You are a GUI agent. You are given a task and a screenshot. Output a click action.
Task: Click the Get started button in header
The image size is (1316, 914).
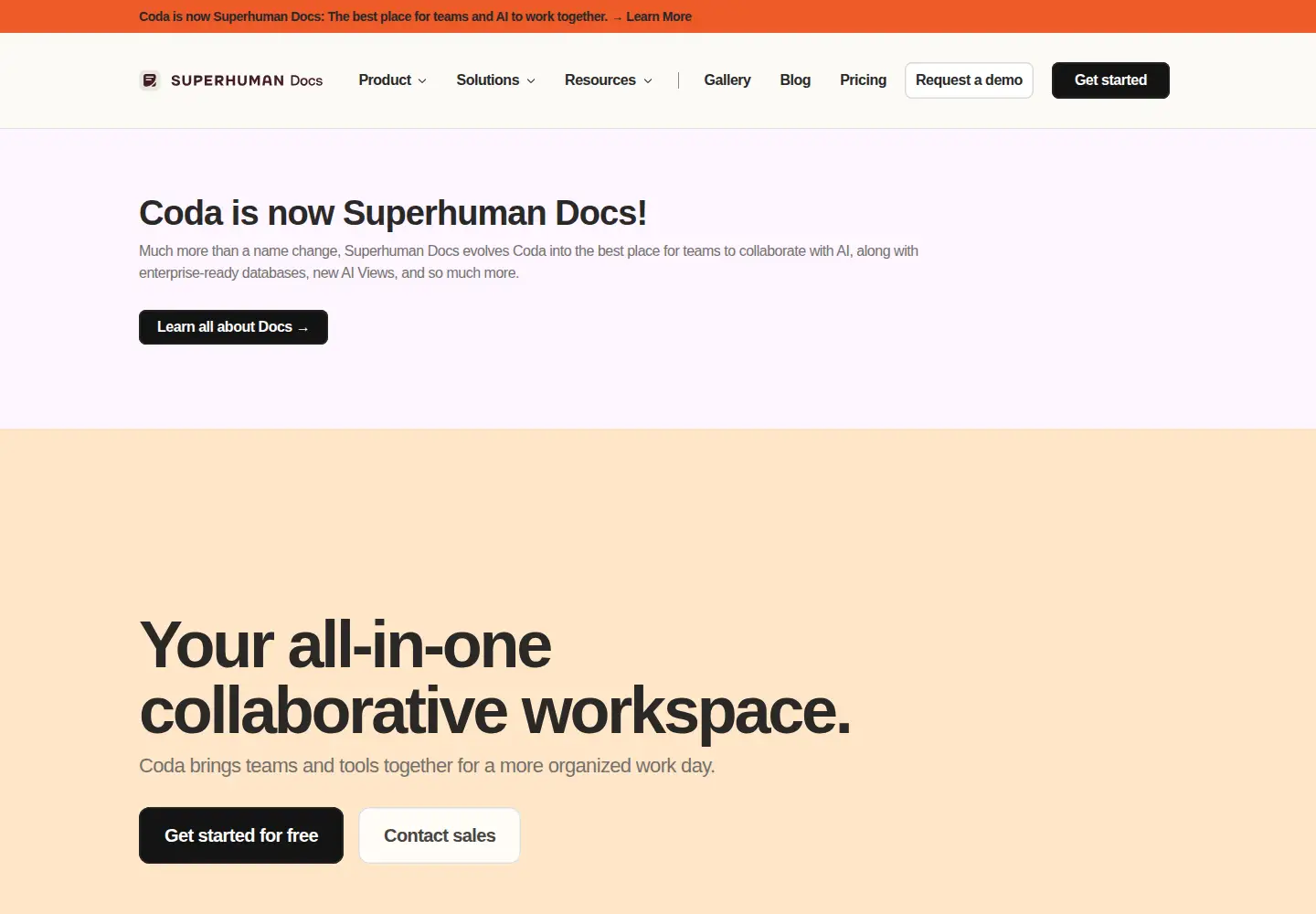1110,80
